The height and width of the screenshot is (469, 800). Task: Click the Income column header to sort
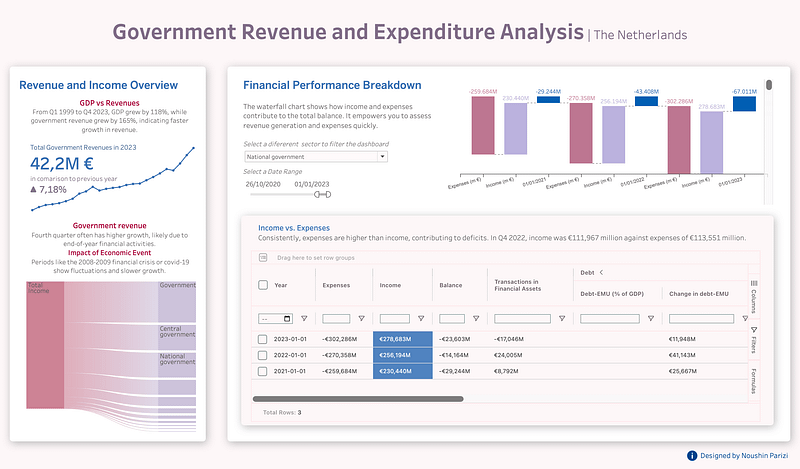tap(390, 285)
